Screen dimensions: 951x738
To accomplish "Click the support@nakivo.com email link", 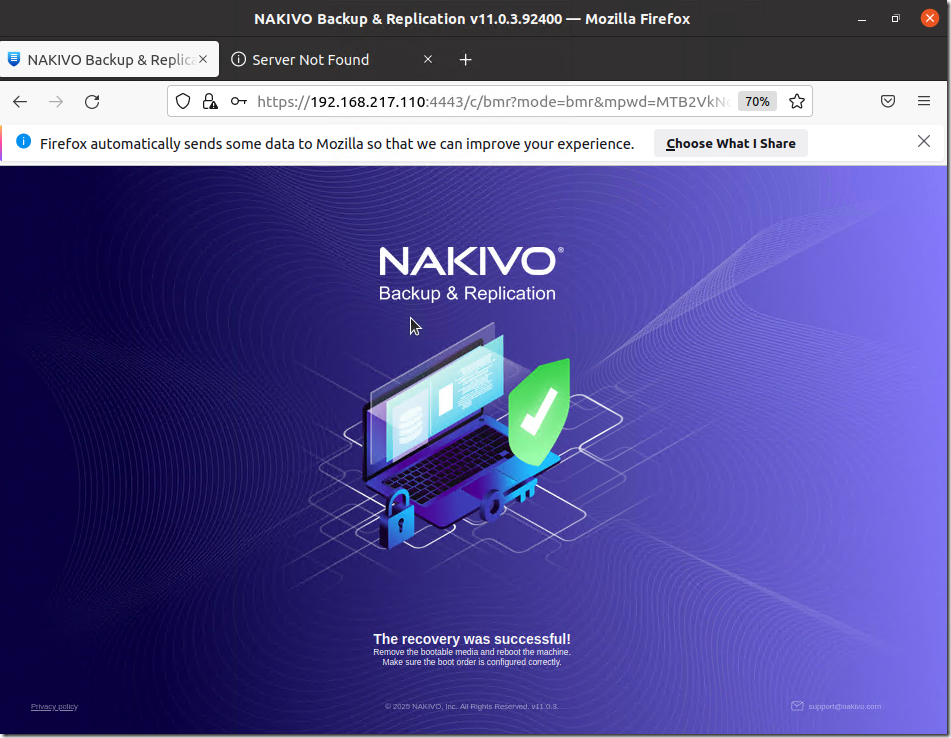I will pos(844,706).
